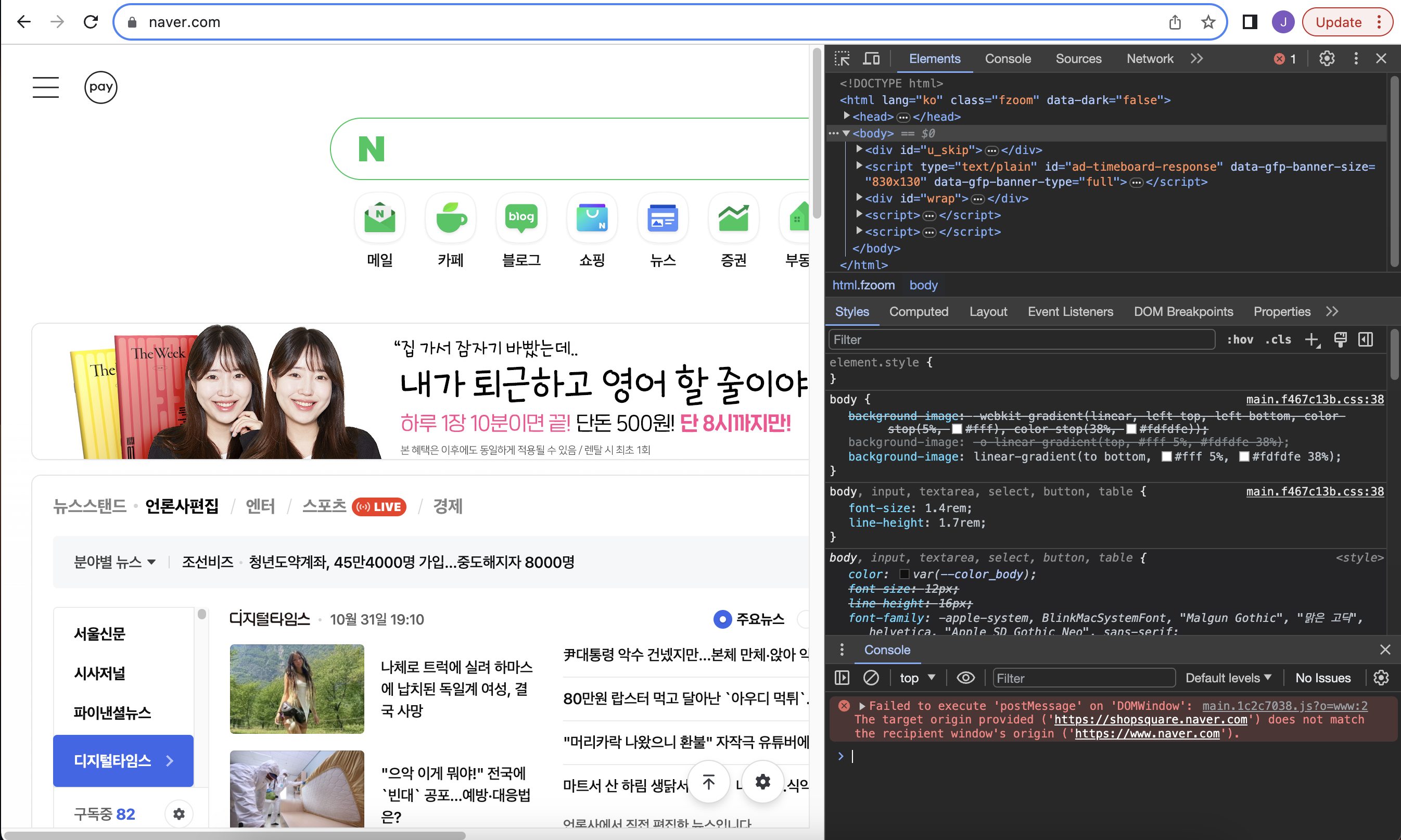This screenshot has width=1401, height=840.
Task: Open main.1c2c7038.js source link
Action: point(1284,705)
